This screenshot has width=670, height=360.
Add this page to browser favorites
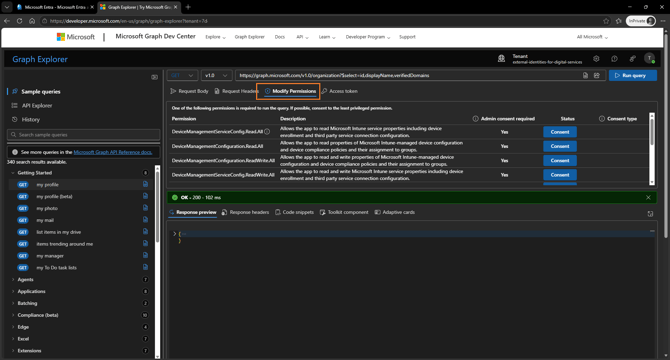[x=606, y=21]
